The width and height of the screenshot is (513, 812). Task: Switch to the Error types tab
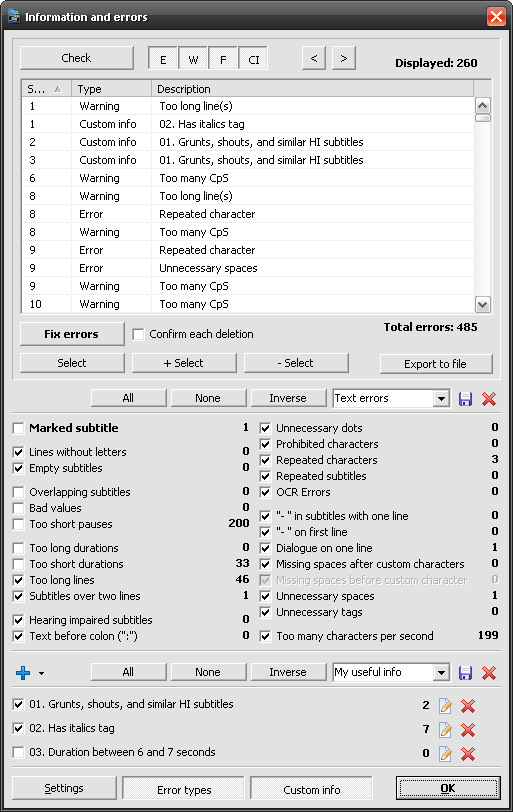click(184, 790)
